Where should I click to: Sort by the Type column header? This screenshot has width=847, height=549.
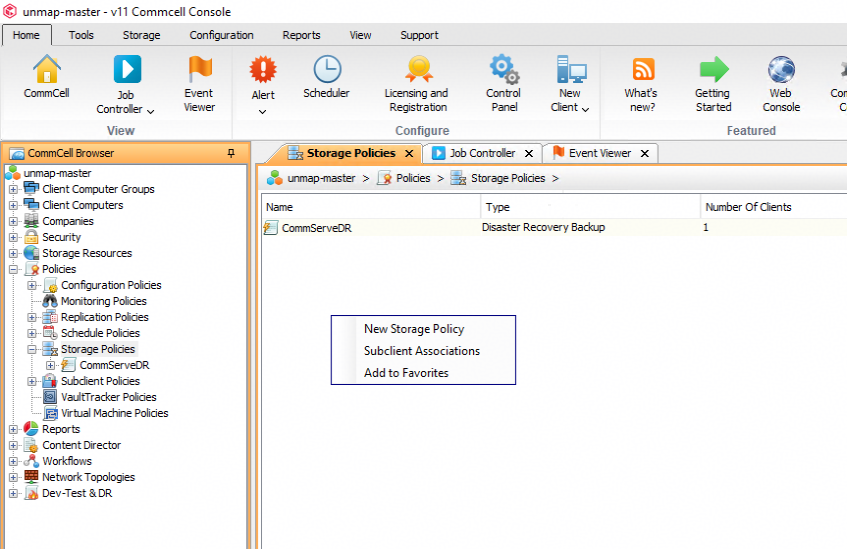click(x=591, y=207)
